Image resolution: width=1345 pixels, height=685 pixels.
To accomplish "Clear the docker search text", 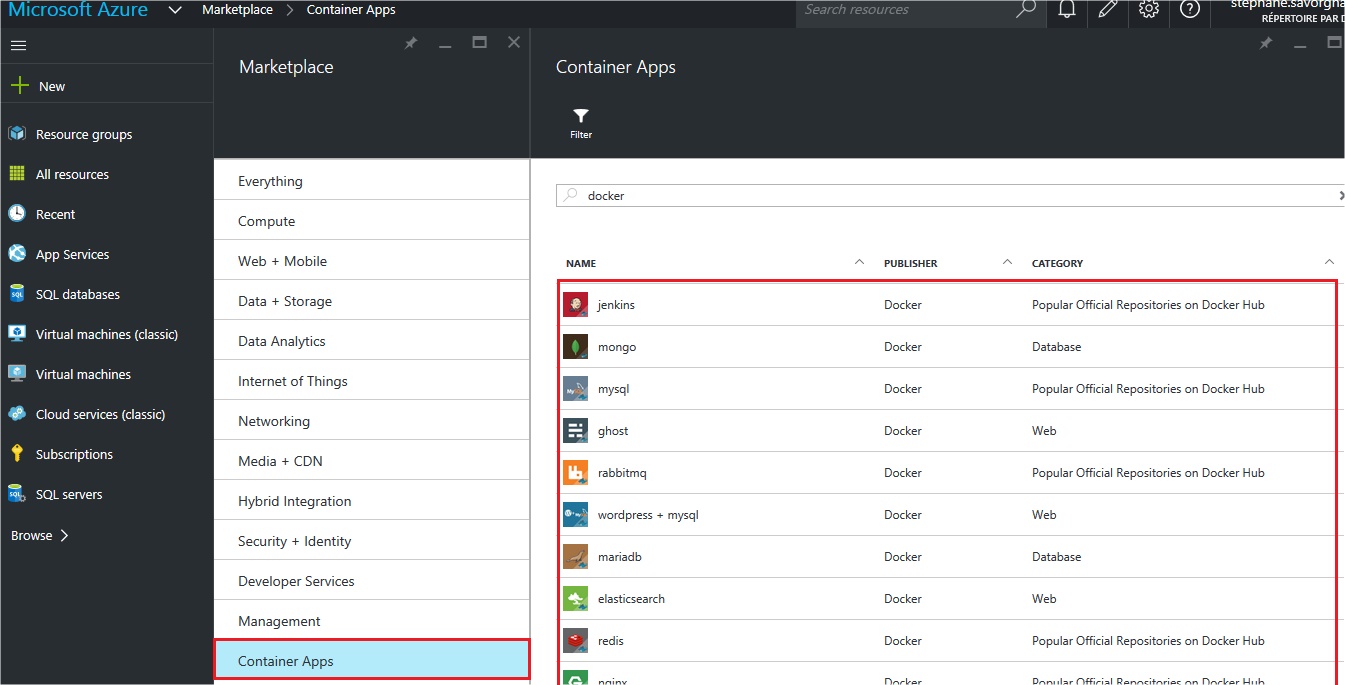I will [1341, 196].
